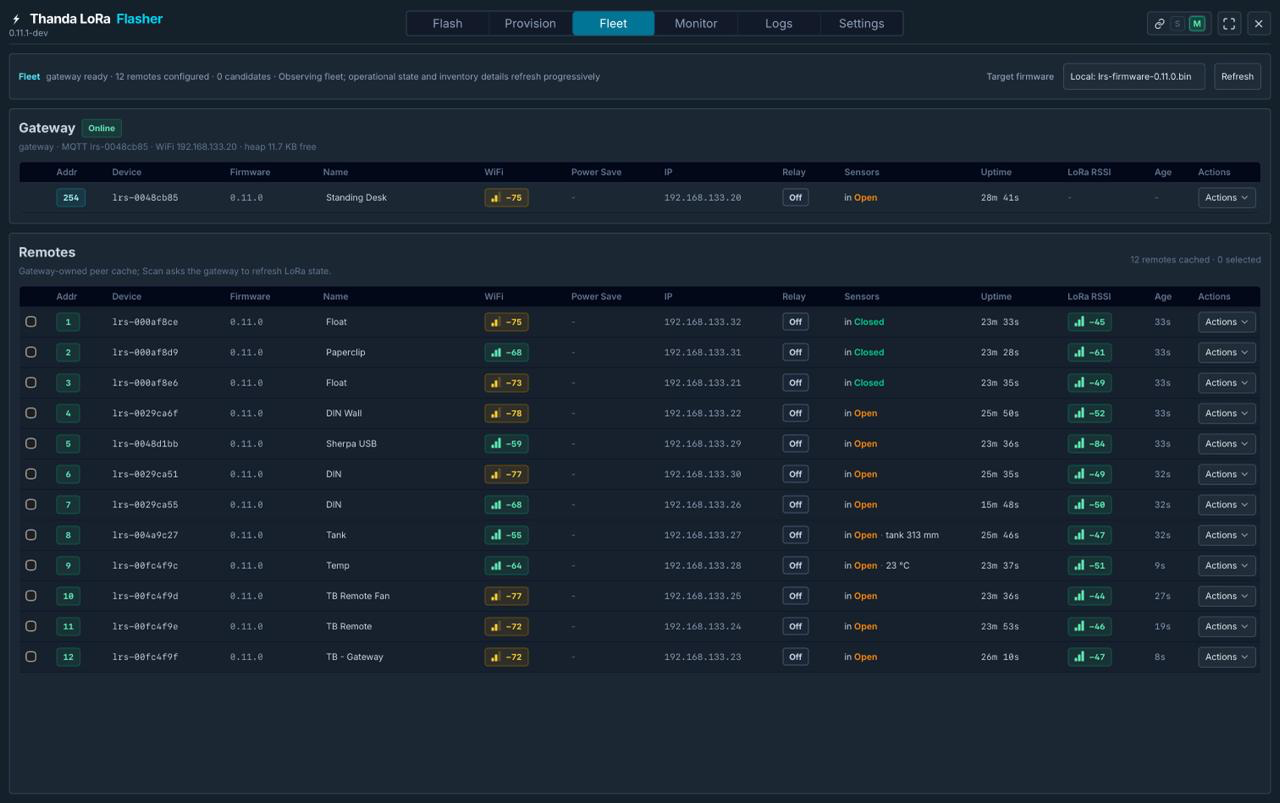This screenshot has height=803, width=1280.
Task: Select checkbox for Temp remote
Action: 31,566
